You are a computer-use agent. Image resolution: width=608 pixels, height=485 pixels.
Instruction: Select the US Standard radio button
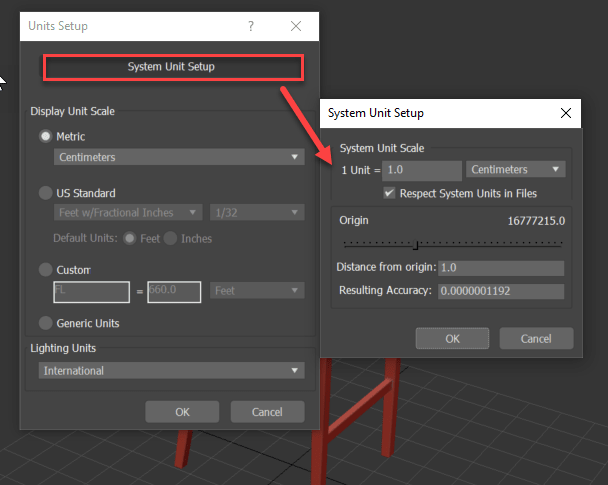click(46, 193)
